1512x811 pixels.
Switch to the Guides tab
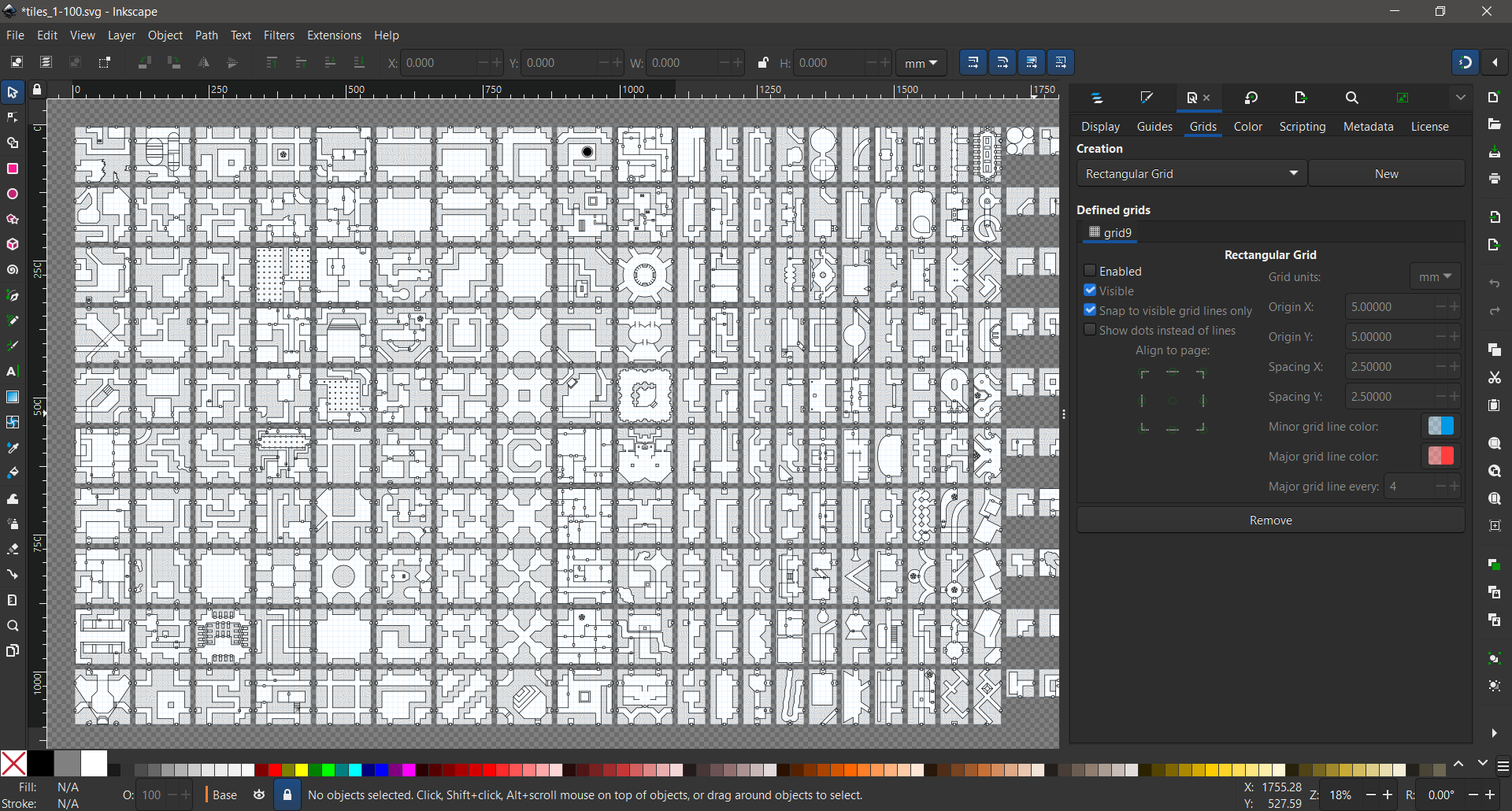1154,127
